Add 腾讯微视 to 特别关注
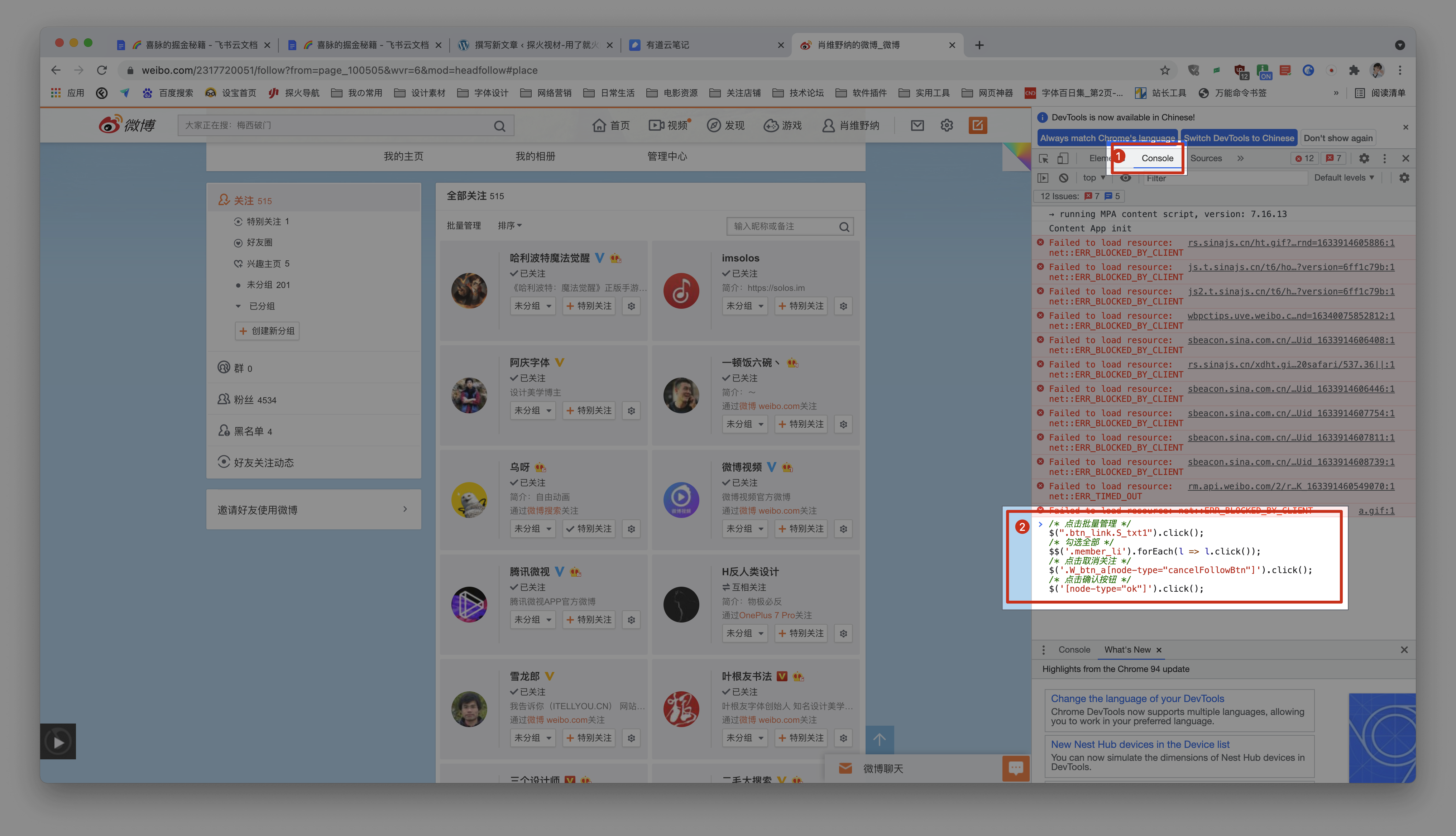Image resolution: width=1456 pixels, height=836 pixels. (589, 620)
